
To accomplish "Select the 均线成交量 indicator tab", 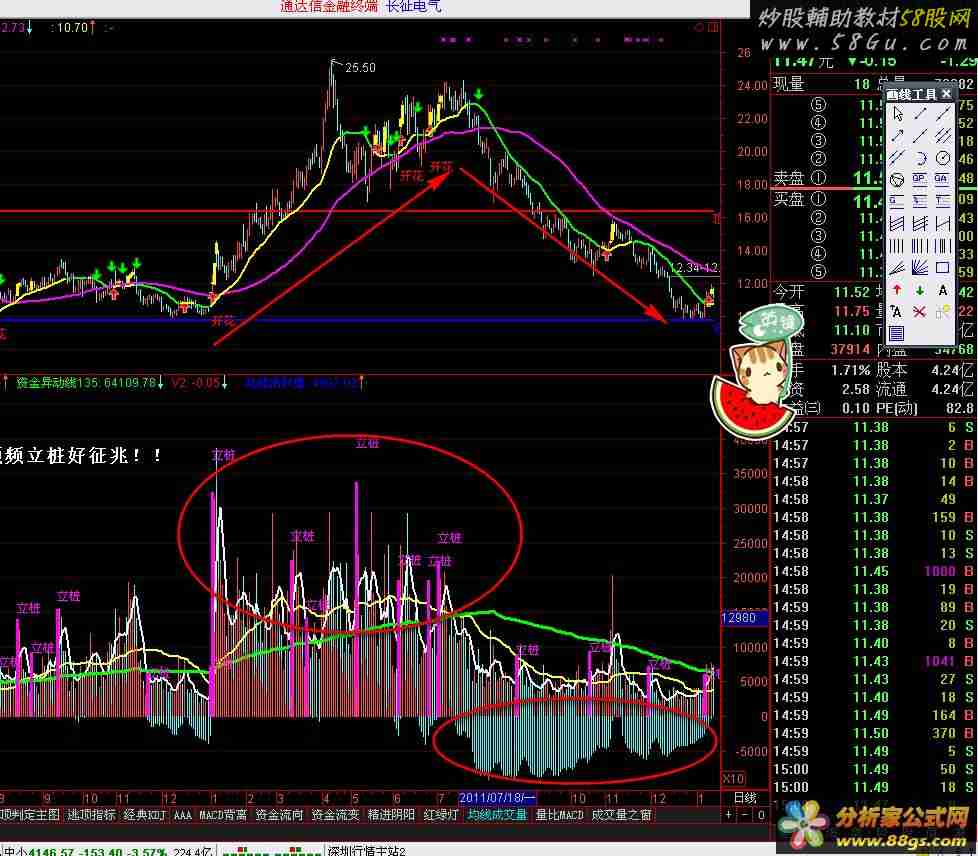I will 497,815.
